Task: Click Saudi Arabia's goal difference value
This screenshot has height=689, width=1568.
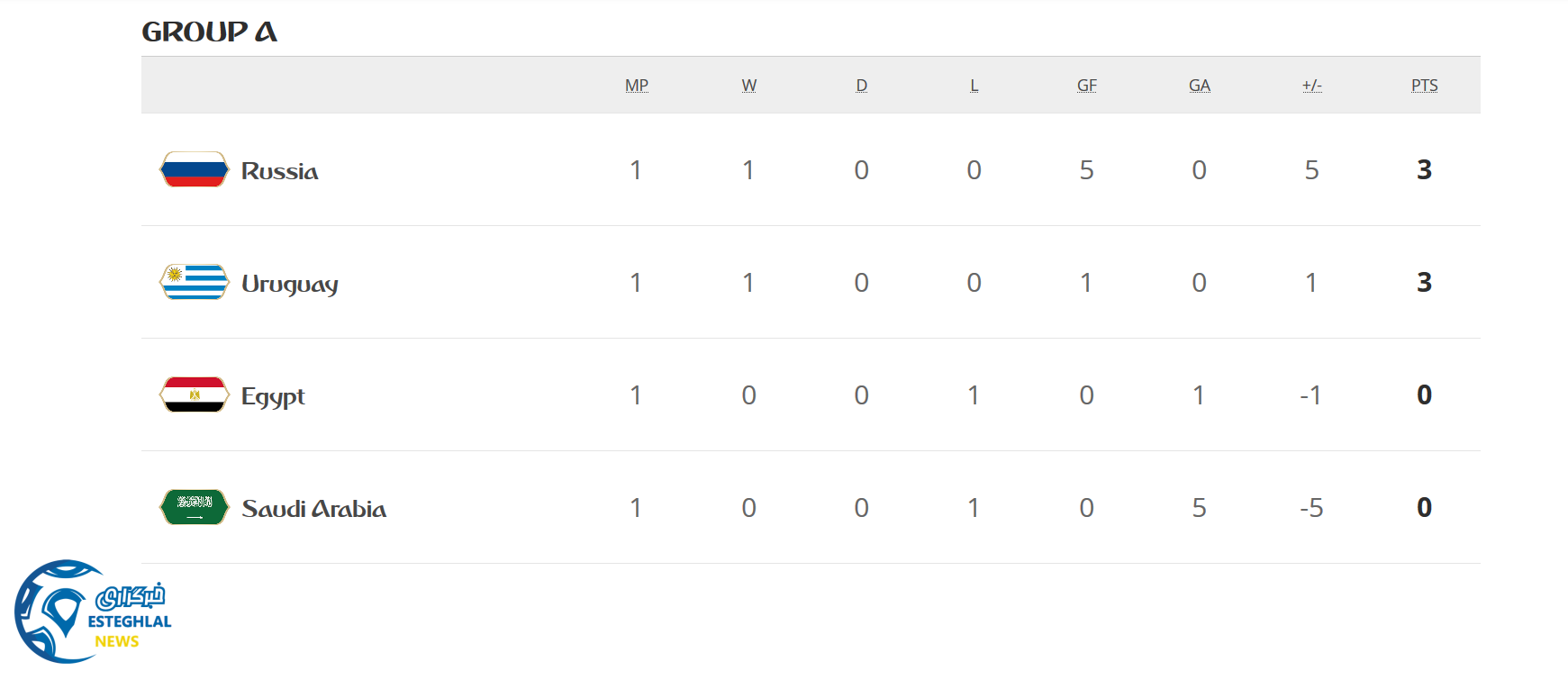Action: (x=1311, y=508)
